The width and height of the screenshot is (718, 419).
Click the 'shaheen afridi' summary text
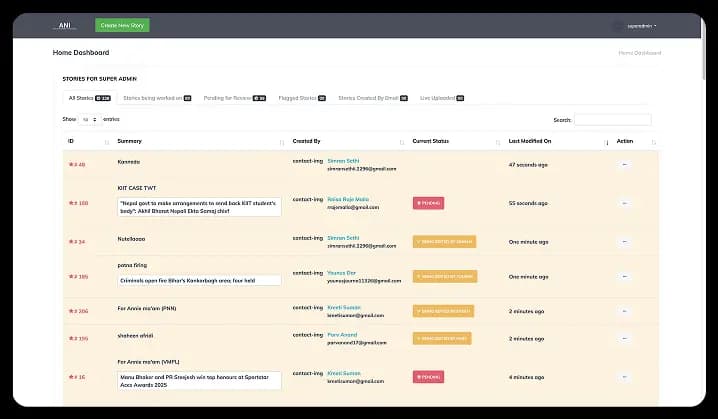pyautogui.click(x=136, y=336)
